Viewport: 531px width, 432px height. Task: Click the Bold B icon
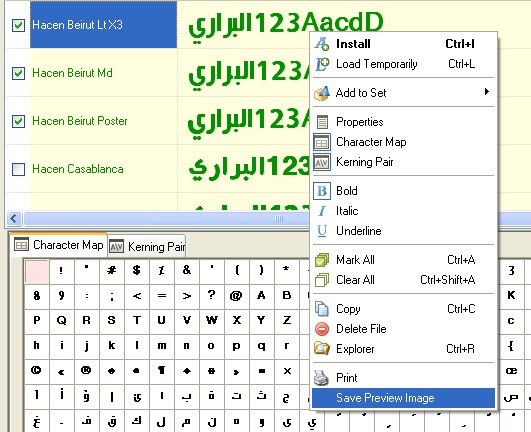tap(322, 191)
